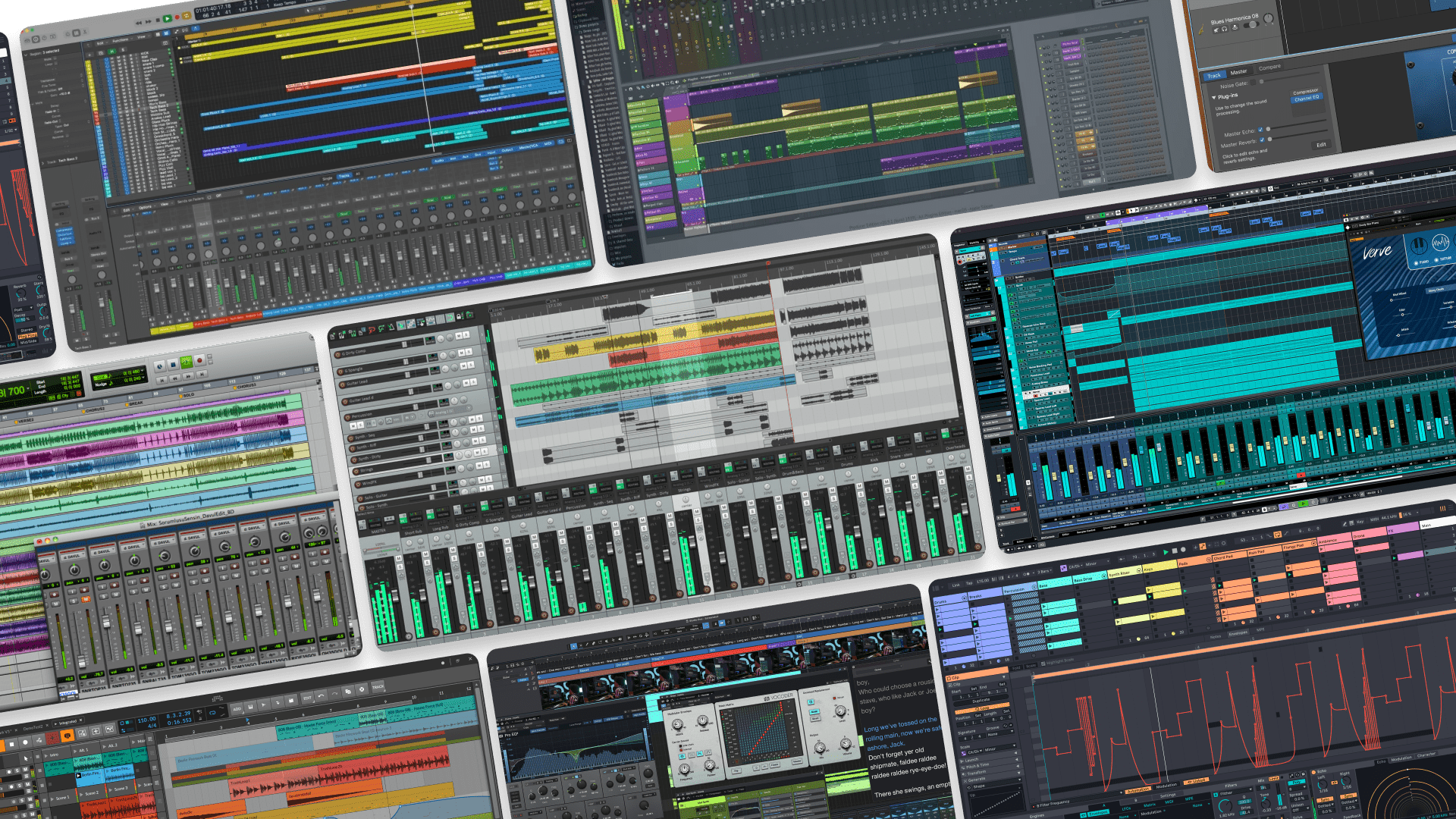The width and height of the screenshot is (1456, 819).
Task: Switch to the Master tab in GarageBand
Action: (x=1239, y=71)
